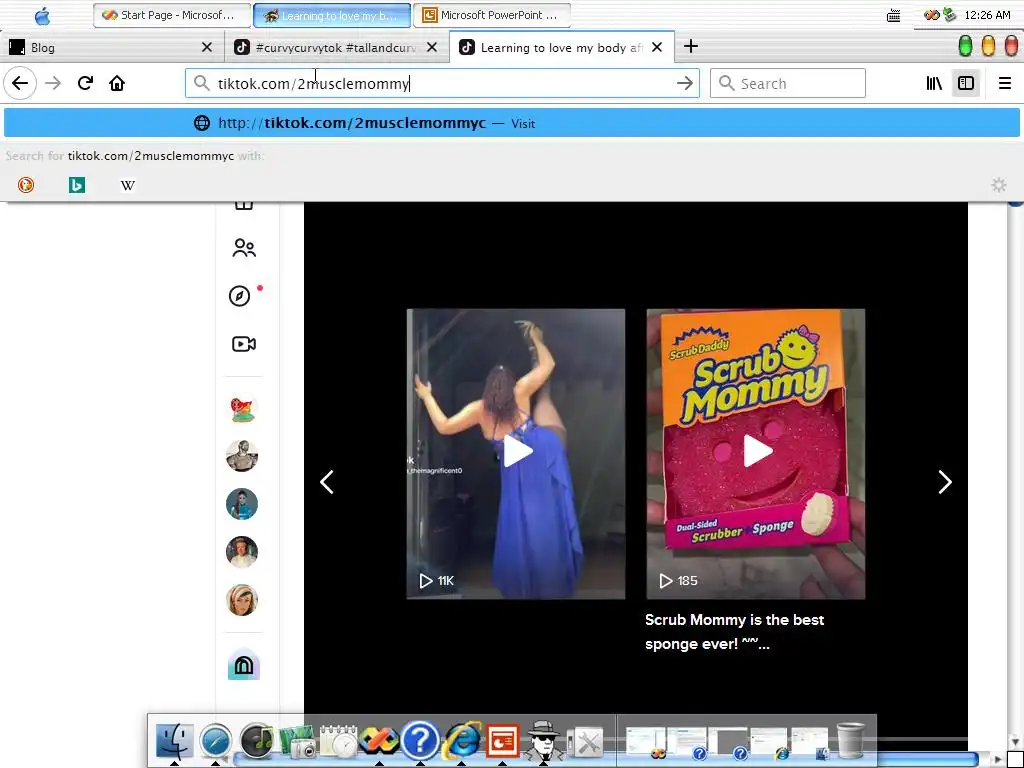
Task: Click the Search input field
Action: point(788,83)
